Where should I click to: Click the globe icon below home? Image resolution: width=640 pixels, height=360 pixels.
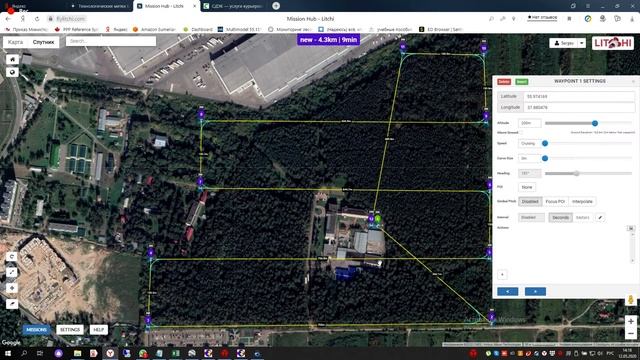[x=12, y=72]
